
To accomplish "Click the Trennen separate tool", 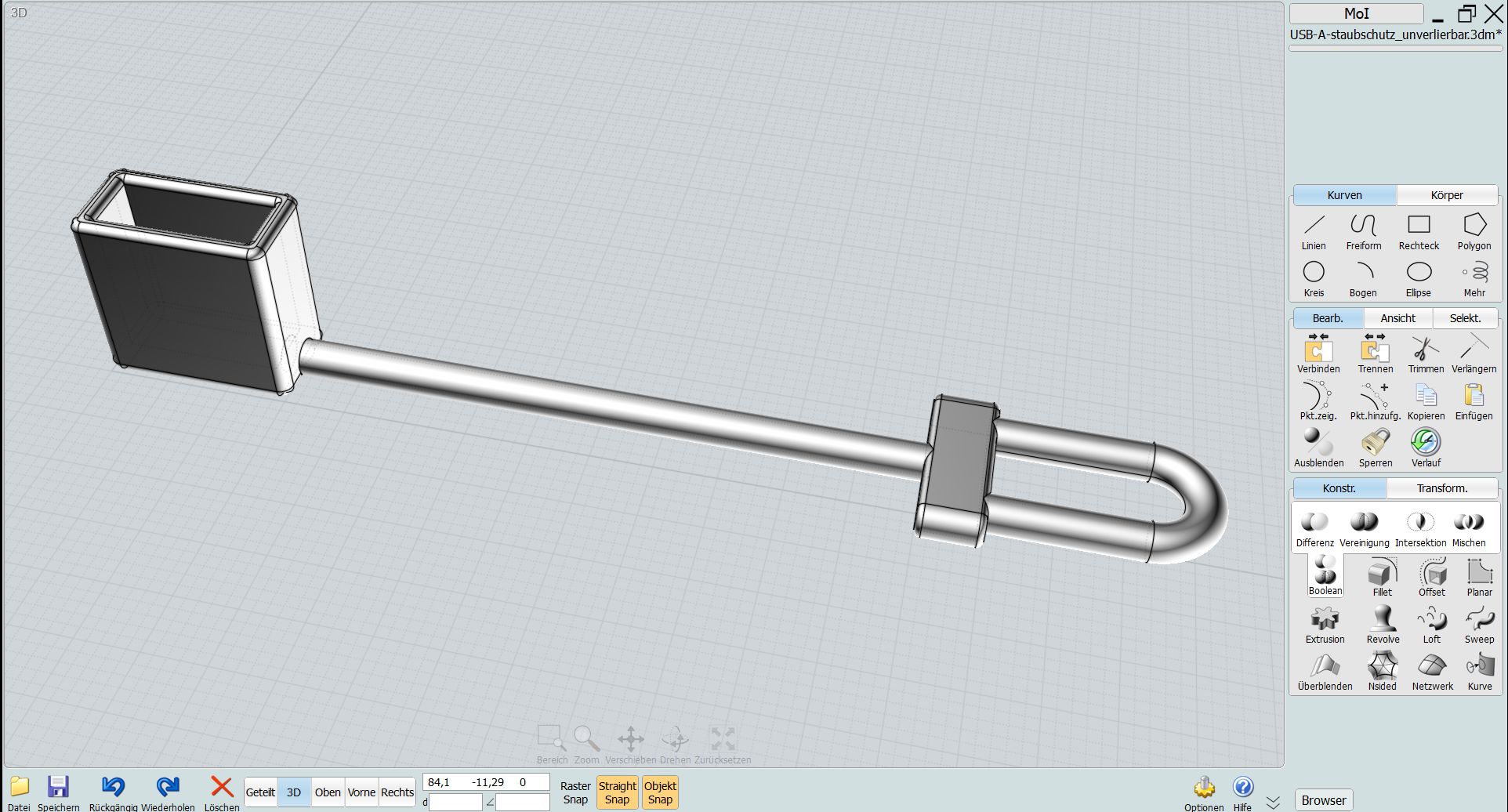I will pos(1376,354).
